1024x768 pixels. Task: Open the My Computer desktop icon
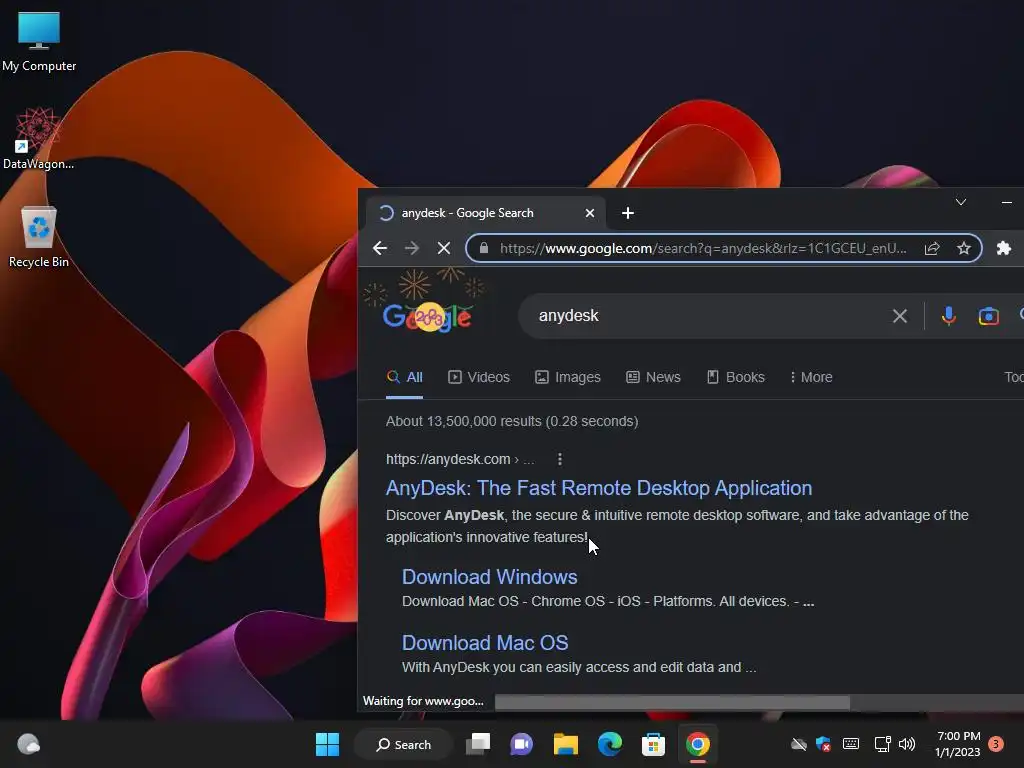39,41
